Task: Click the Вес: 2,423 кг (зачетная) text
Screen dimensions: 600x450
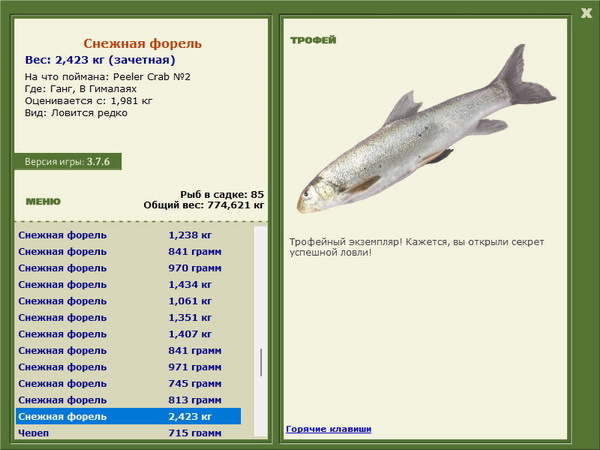Action: coord(100,60)
